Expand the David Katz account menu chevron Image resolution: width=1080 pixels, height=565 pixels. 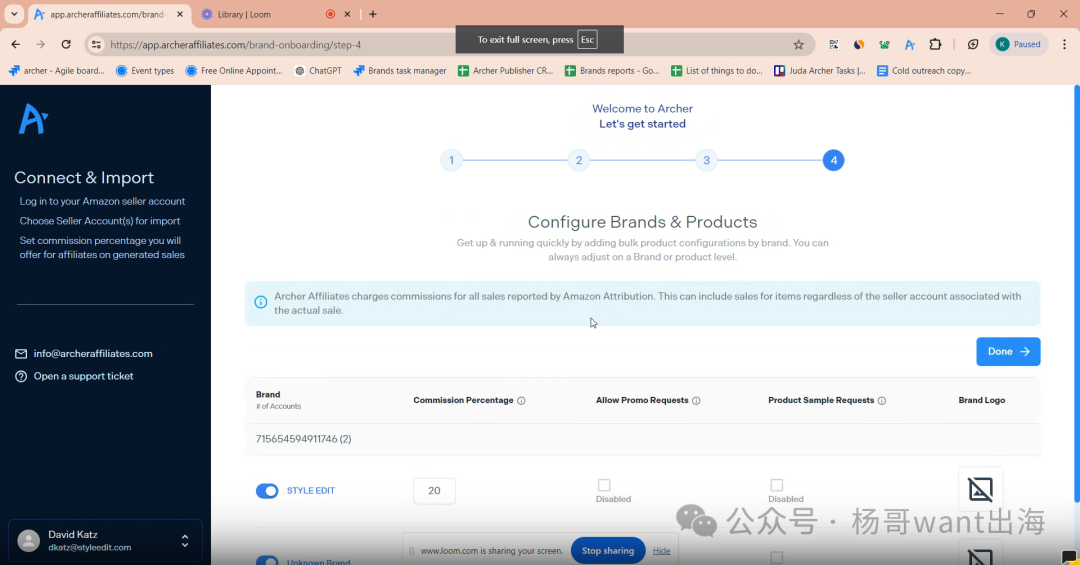click(185, 541)
